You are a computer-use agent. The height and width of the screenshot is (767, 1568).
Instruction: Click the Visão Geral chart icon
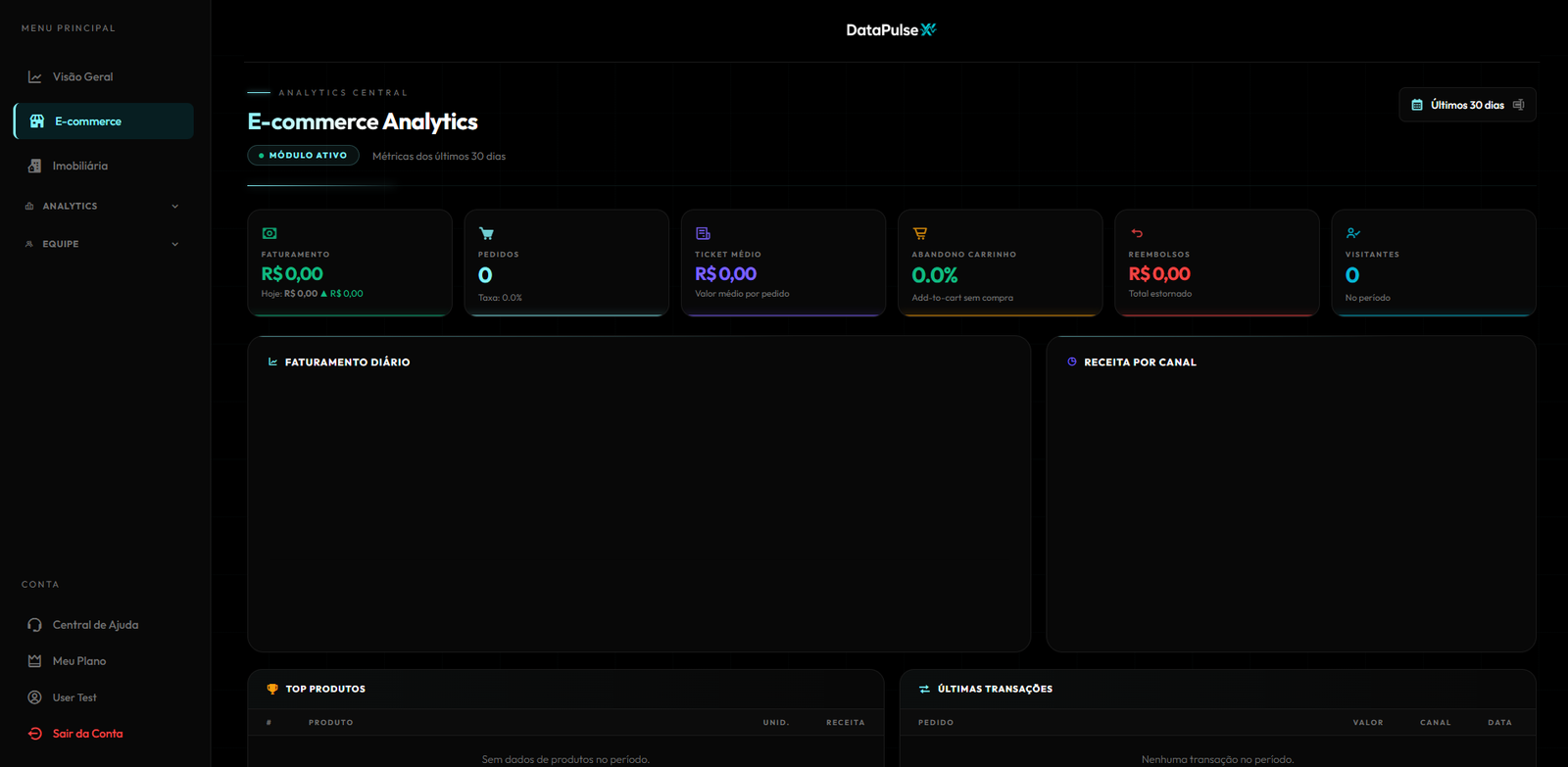point(35,76)
